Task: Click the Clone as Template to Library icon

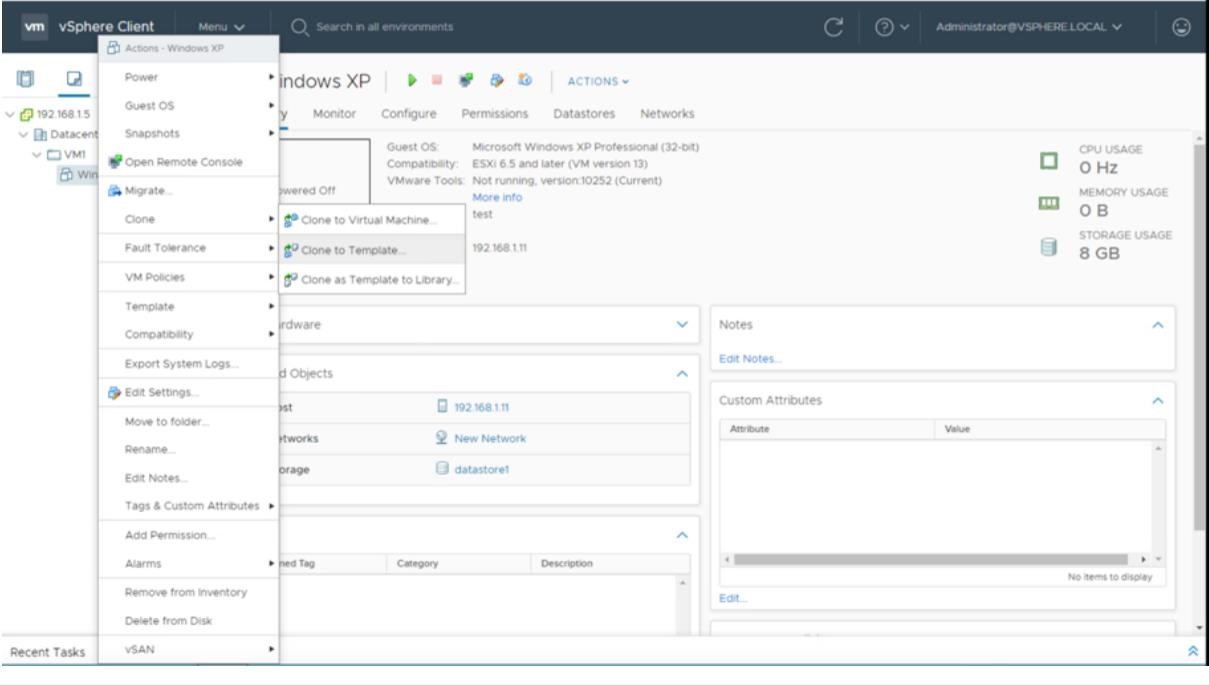Action: point(291,280)
